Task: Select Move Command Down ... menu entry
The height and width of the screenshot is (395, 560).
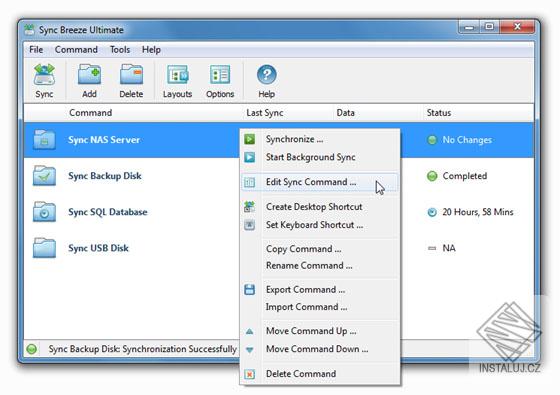Action: click(320, 349)
